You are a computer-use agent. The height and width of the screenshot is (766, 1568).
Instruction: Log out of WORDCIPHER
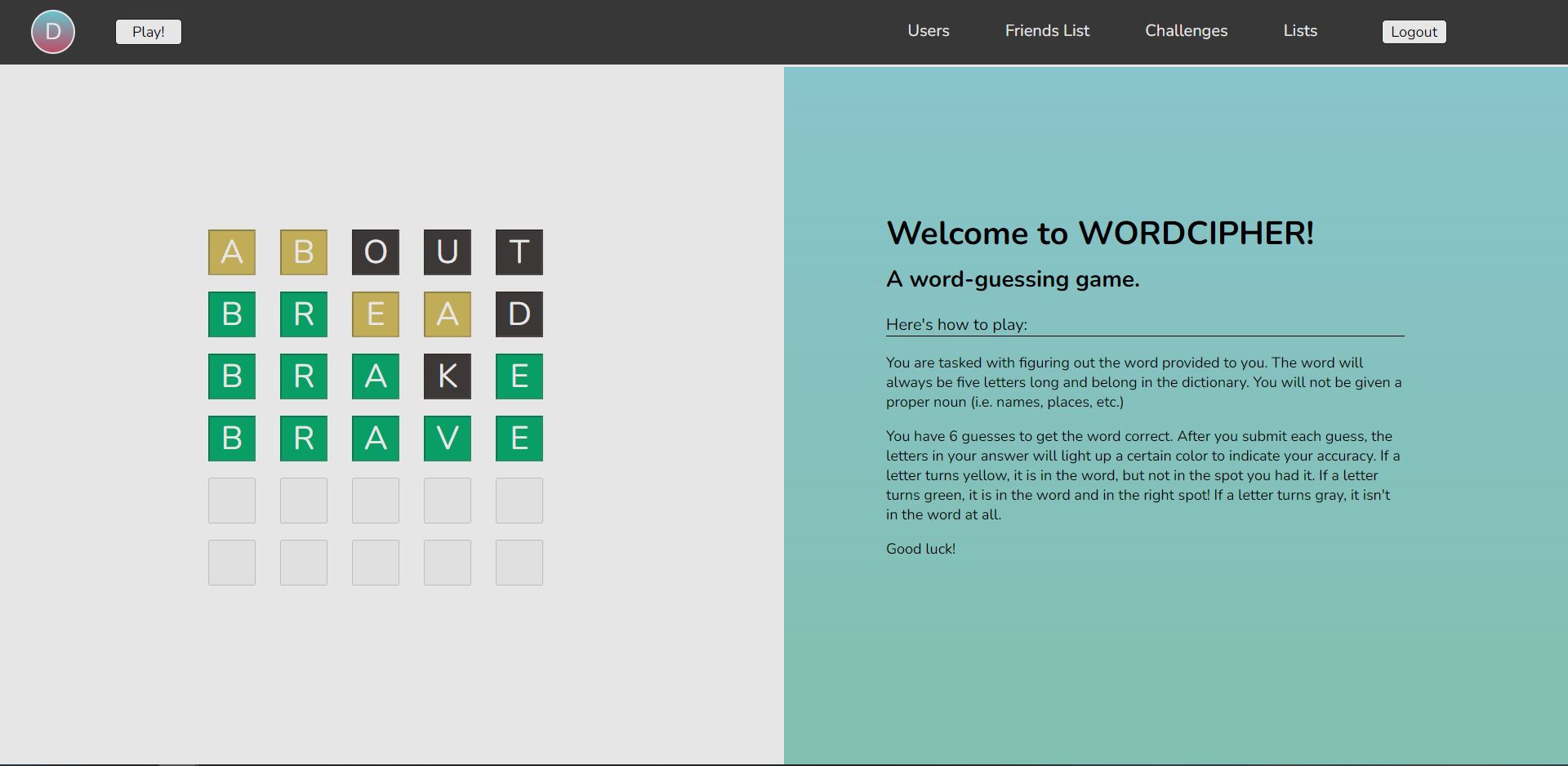1414,32
